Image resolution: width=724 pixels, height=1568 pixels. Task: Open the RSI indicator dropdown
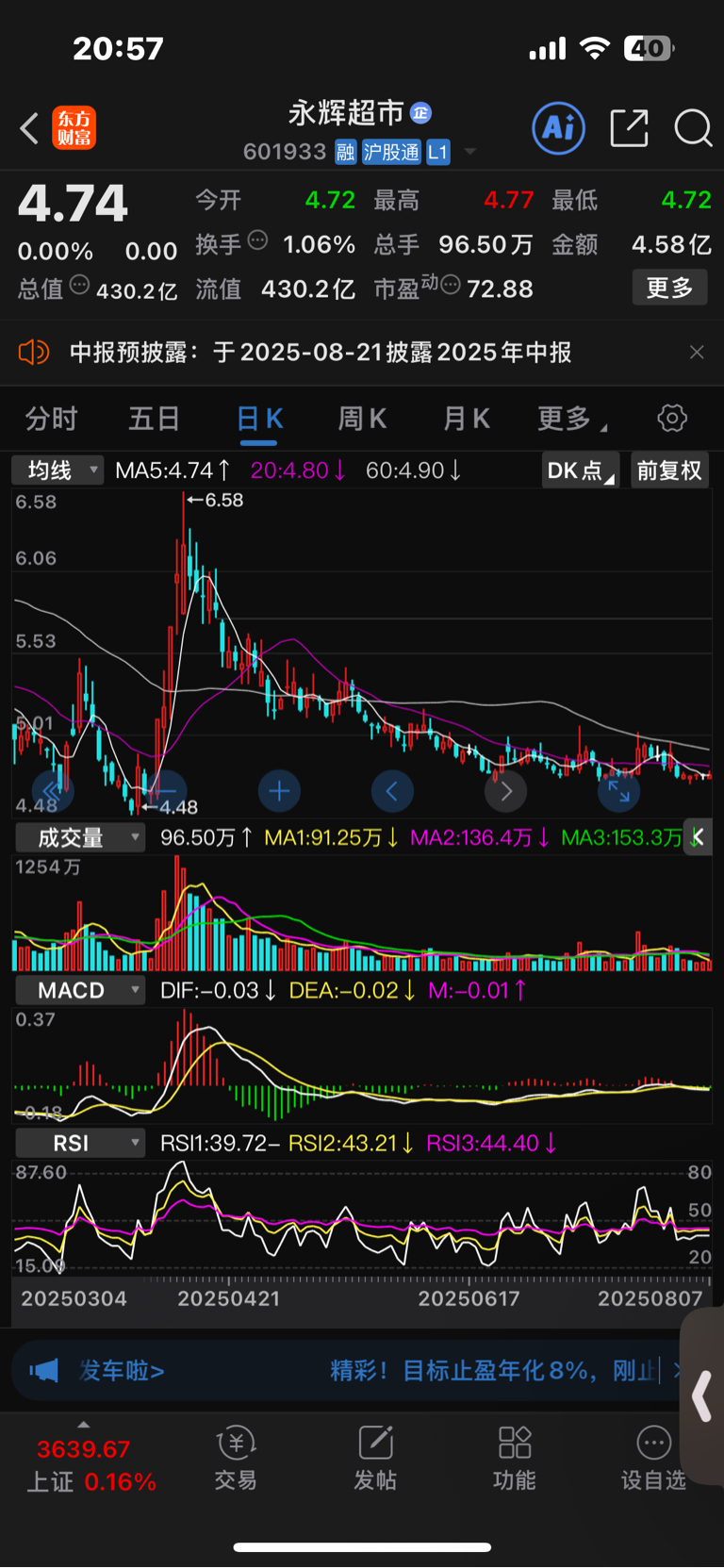[79, 1143]
